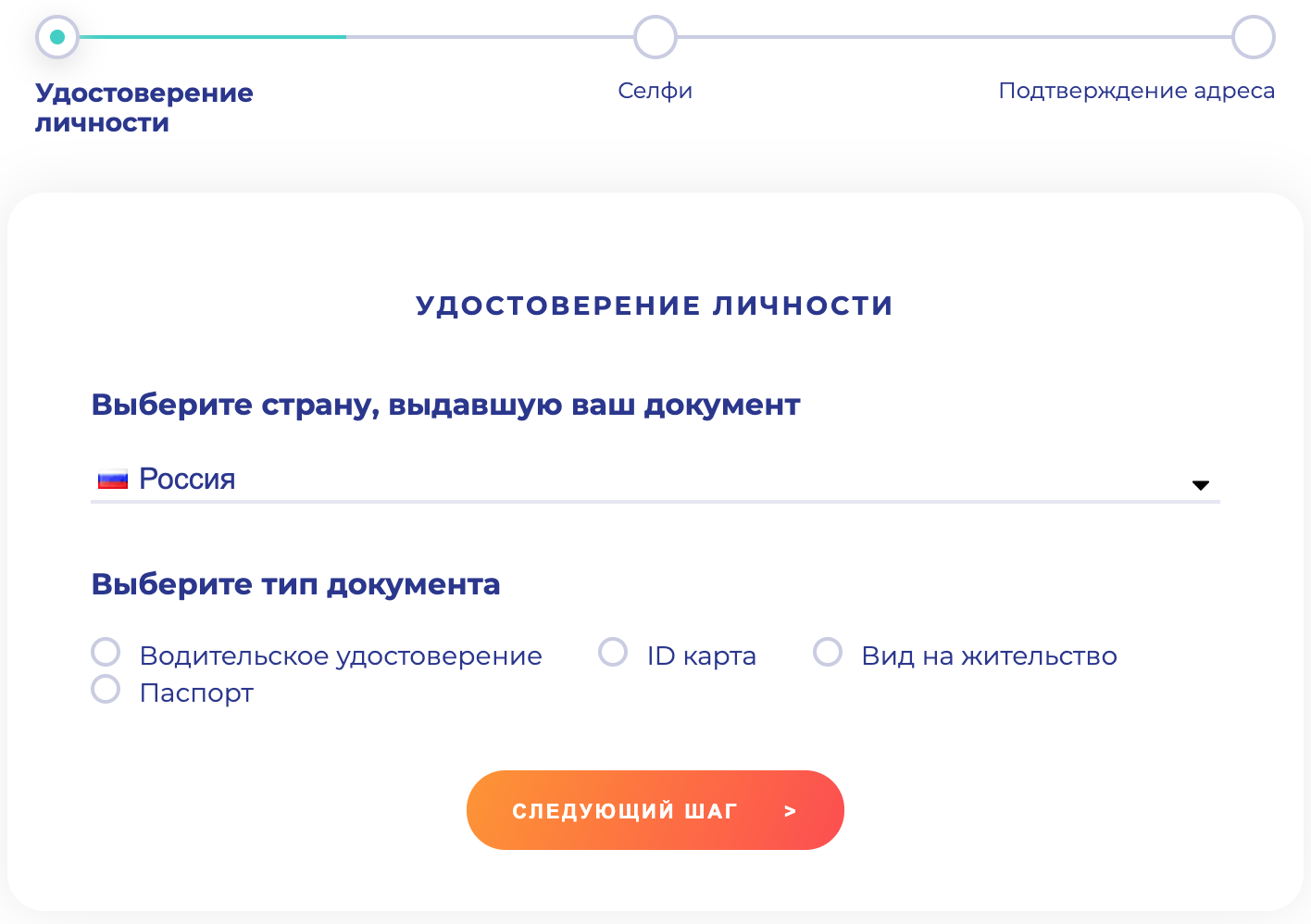Select Паспорт radio option
Image resolution: width=1311 pixels, height=924 pixels.
[106, 689]
